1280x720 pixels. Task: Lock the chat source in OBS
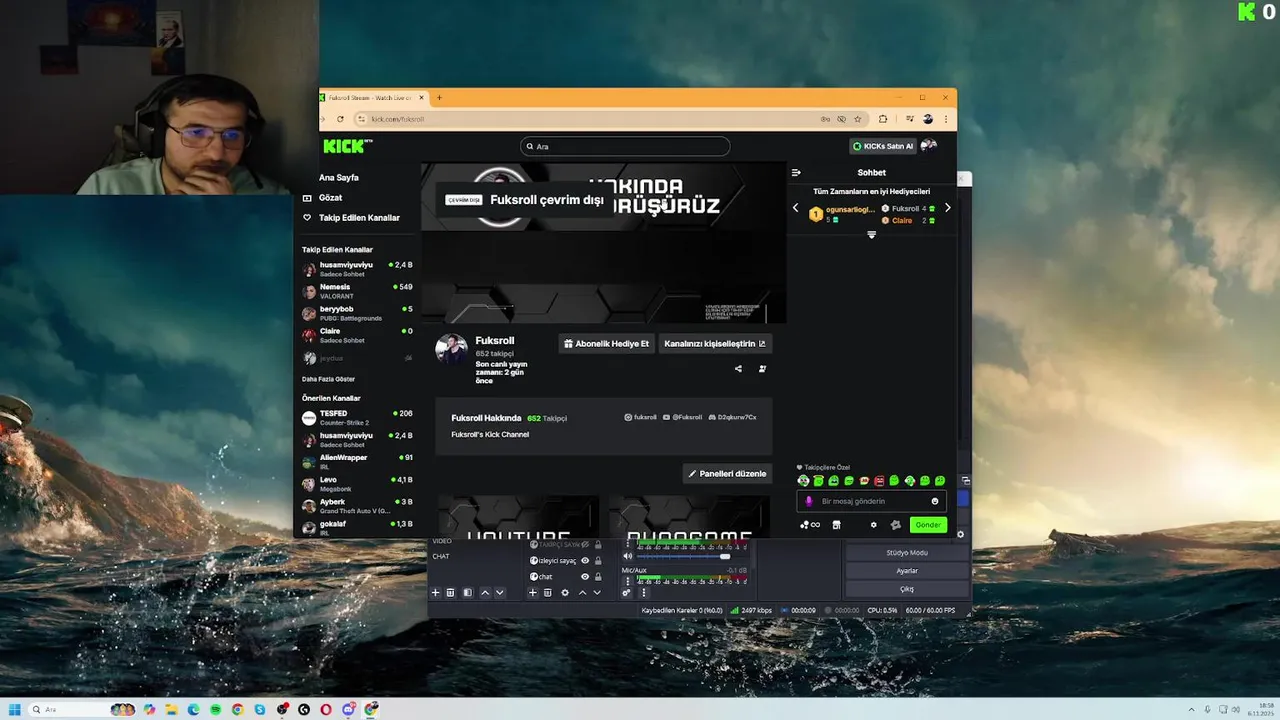[x=598, y=577]
